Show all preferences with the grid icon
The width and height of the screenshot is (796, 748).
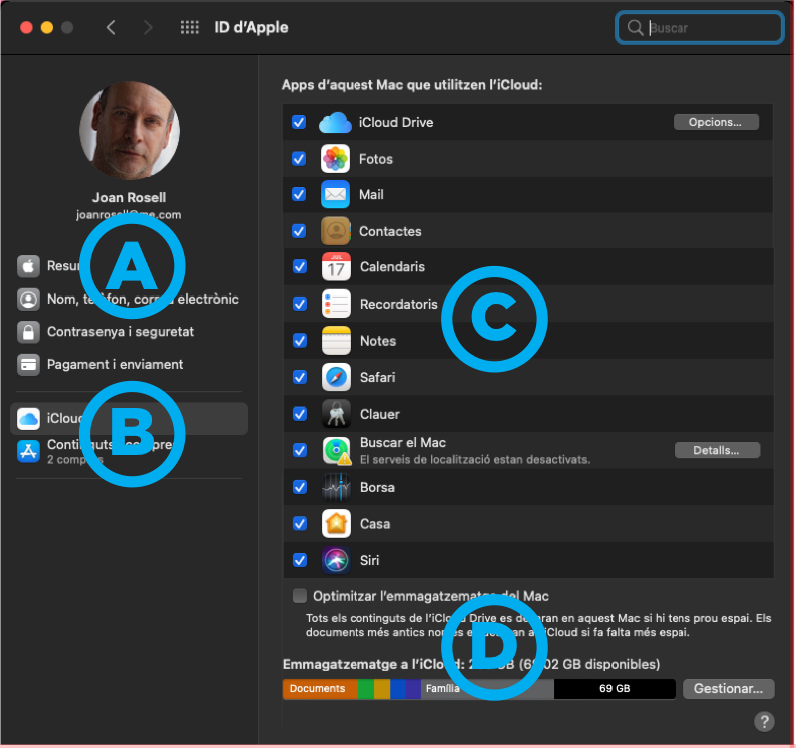(189, 27)
